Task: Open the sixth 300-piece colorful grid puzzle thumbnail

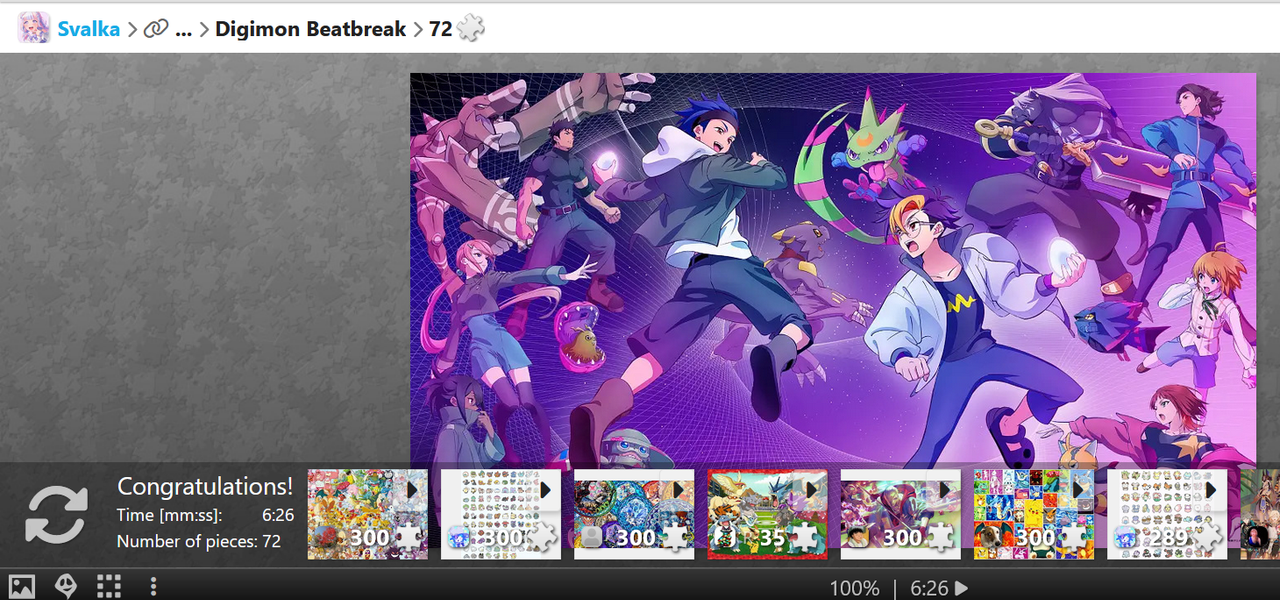Action: coord(1034,514)
